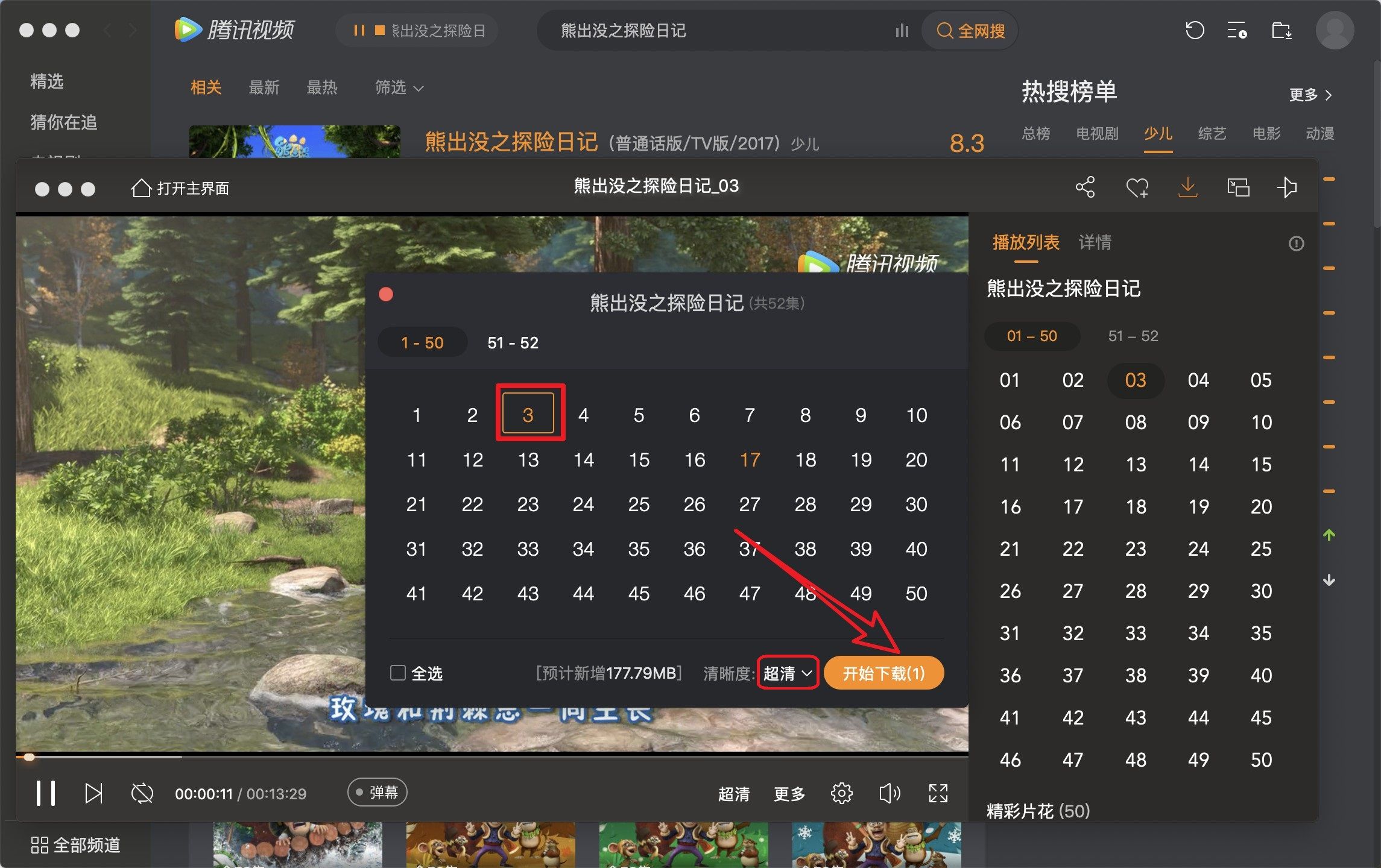Open the playlist queue icon in top bar
The height and width of the screenshot is (868, 1381).
[x=1237, y=30]
